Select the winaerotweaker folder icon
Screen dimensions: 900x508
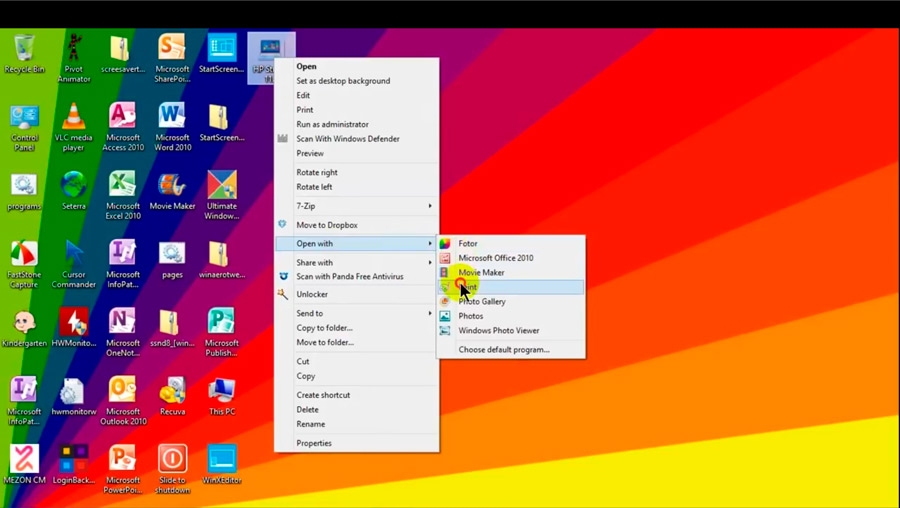pos(222,260)
